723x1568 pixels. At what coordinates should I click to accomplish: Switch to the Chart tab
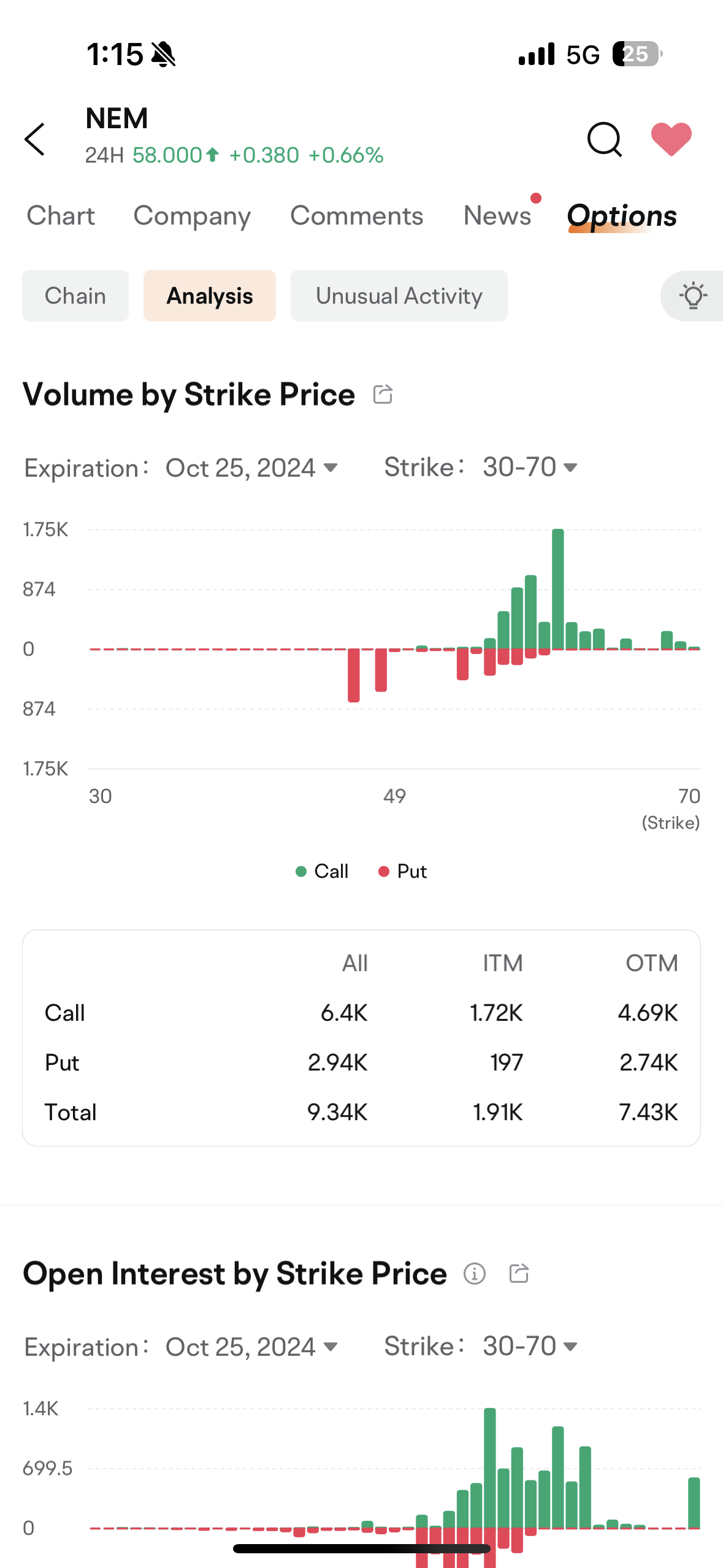61,216
